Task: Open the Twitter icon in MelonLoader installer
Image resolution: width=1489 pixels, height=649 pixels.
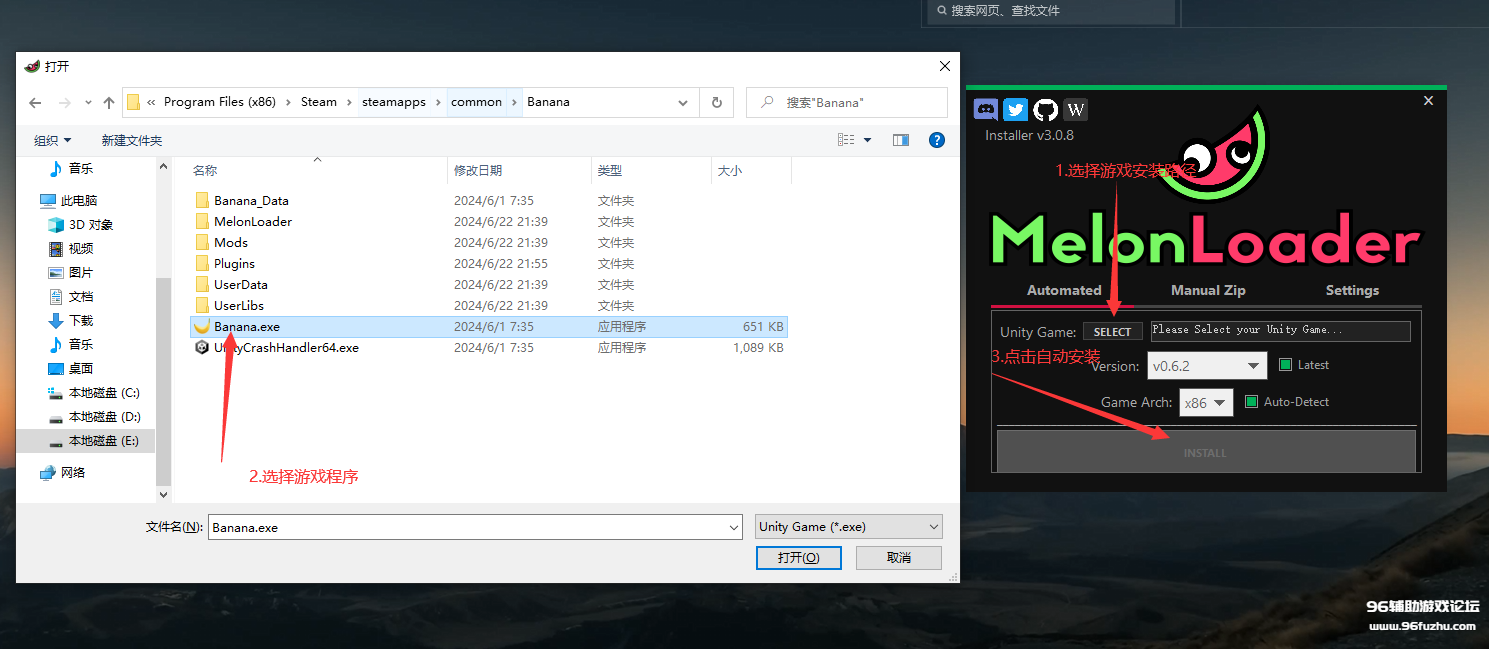Action: tap(1015, 110)
